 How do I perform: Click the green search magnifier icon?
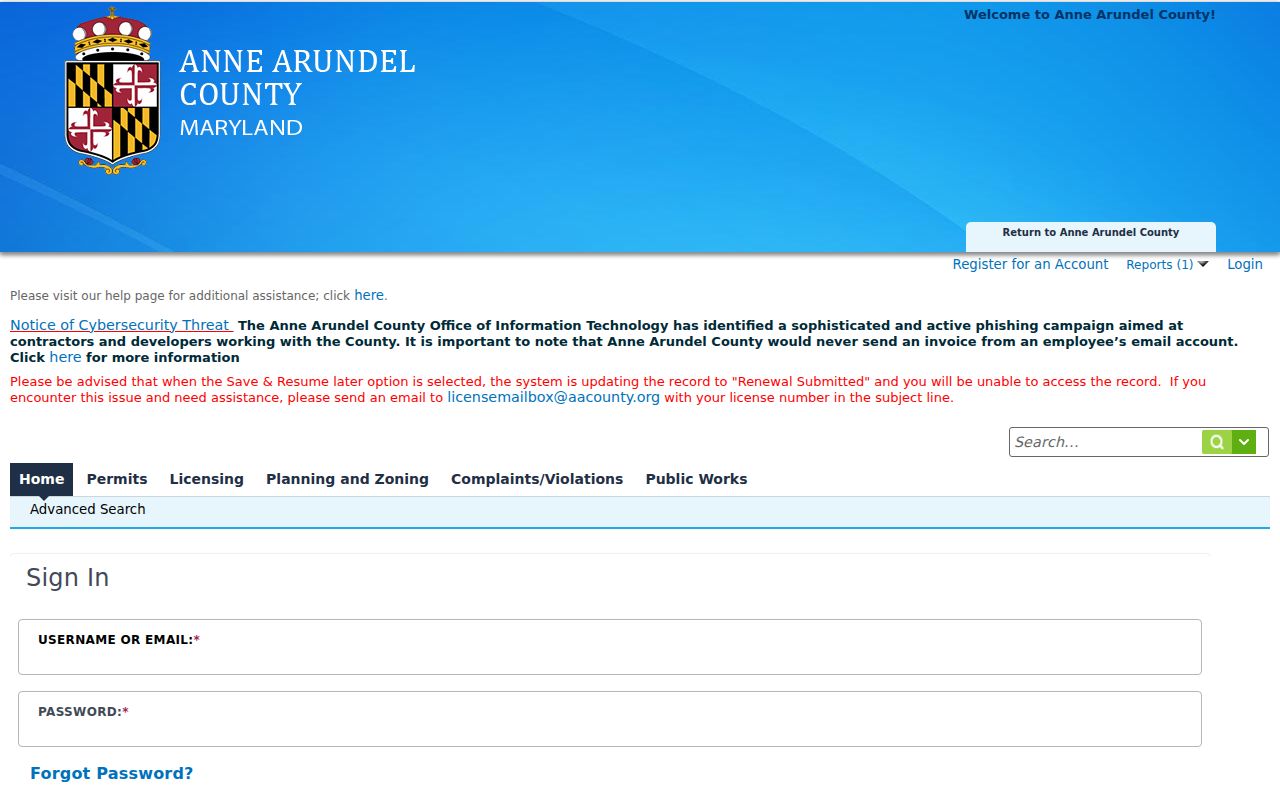coord(1216,442)
